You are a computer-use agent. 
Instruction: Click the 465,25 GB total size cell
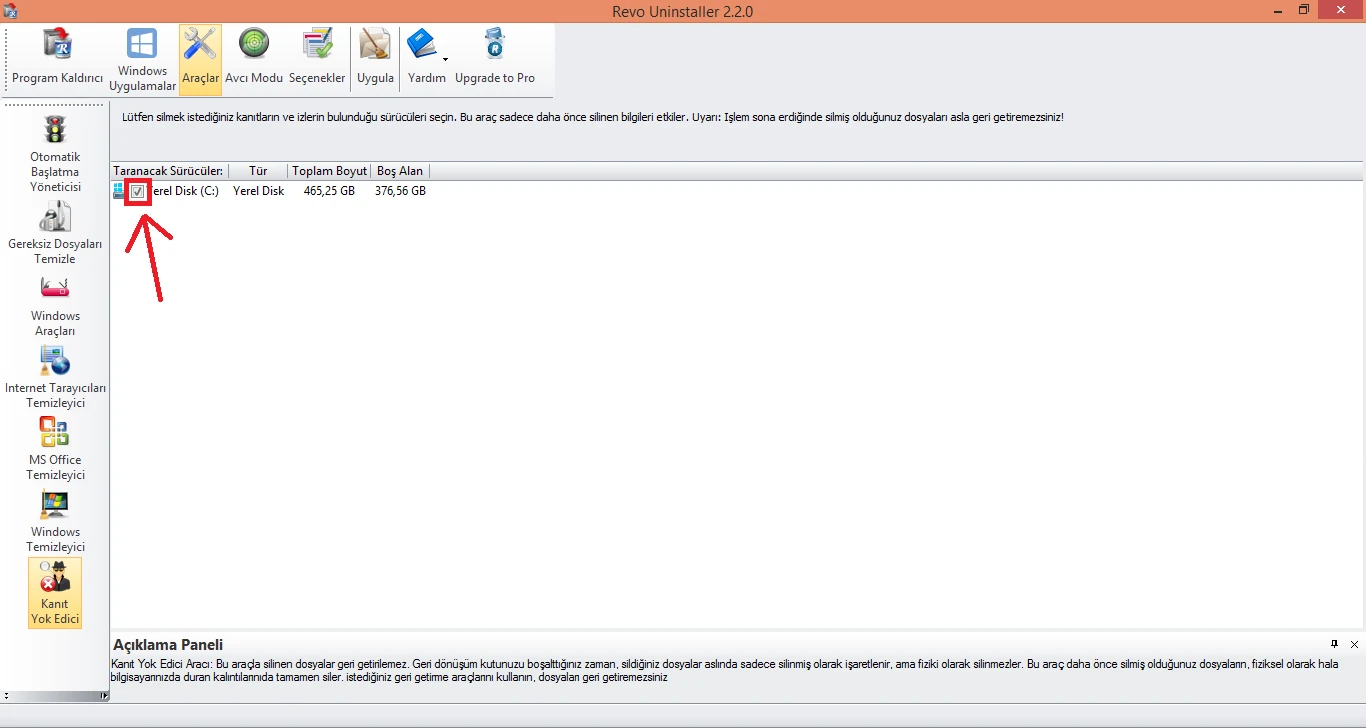(x=329, y=191)
